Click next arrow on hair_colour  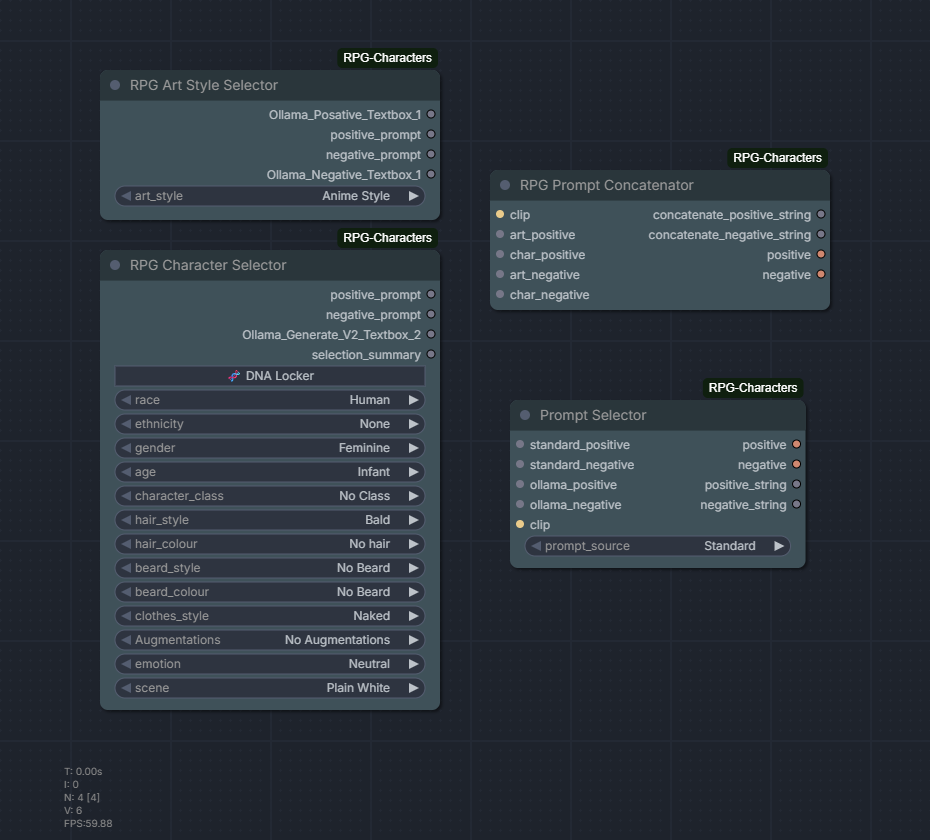pyautogui.click(x=414, y=544)
